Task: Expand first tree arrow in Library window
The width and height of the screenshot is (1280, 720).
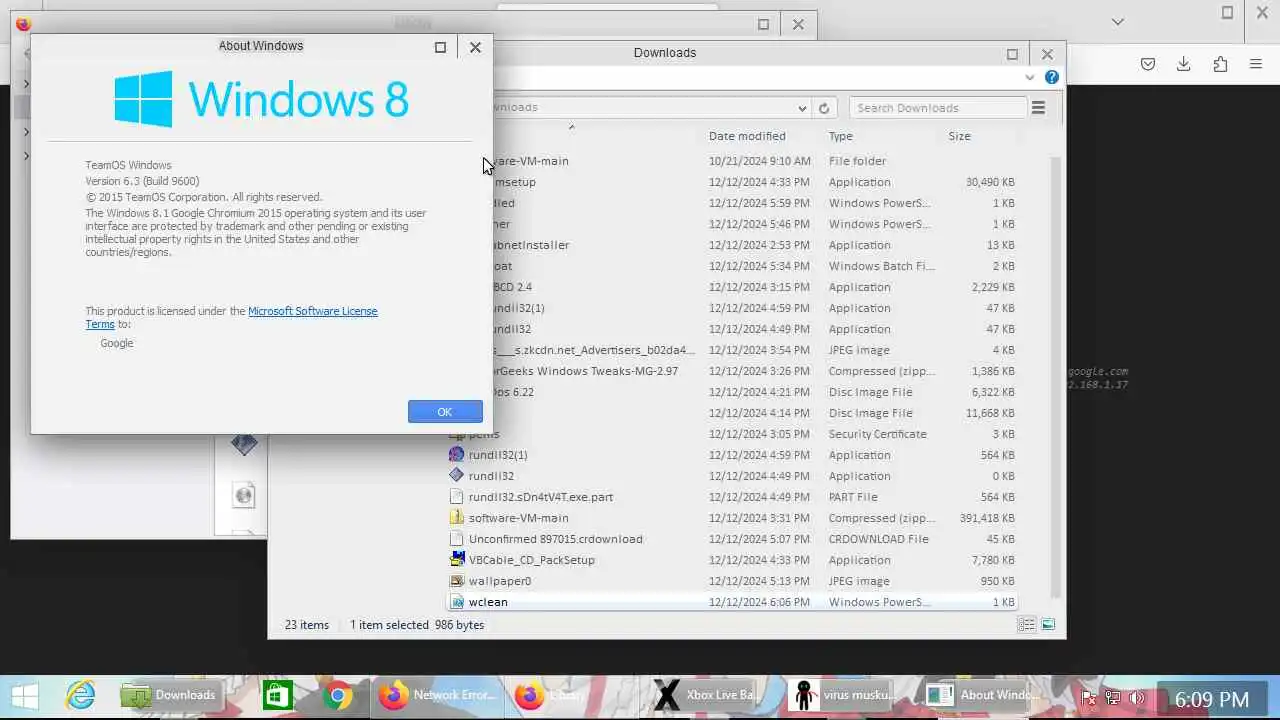Action: [x=26, y=84]
